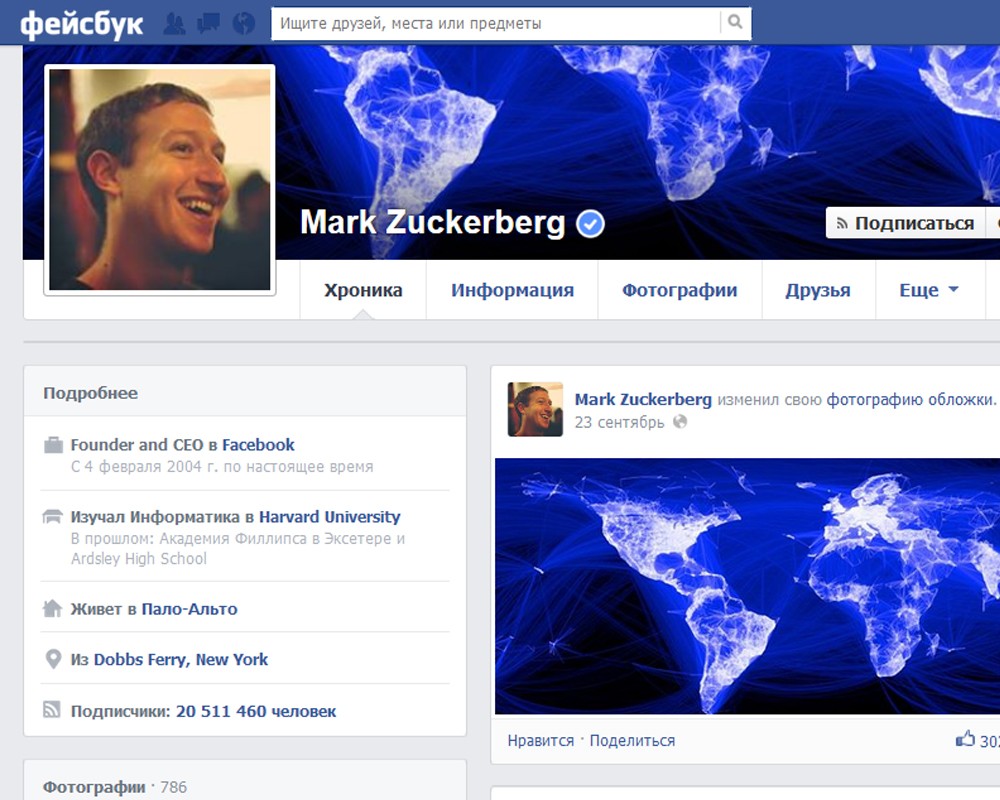Click the briefcase icon beside Founder and CEO
1000x800 pixels.
coord(53,445)
